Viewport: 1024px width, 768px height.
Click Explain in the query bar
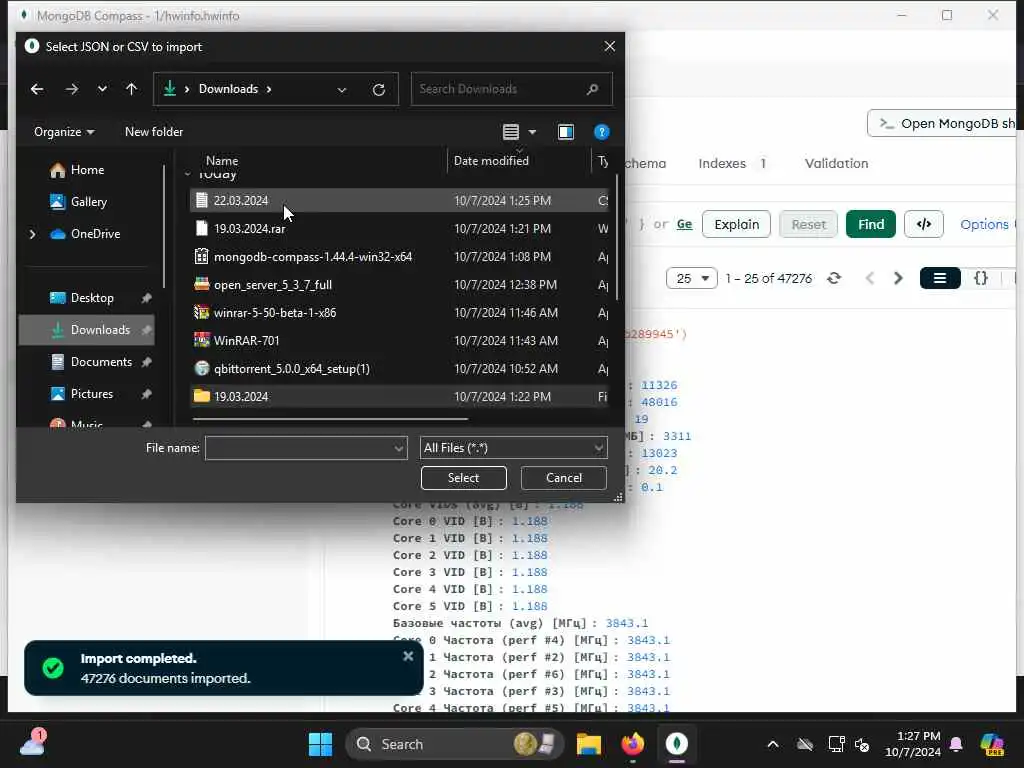(x=736, y=225)
